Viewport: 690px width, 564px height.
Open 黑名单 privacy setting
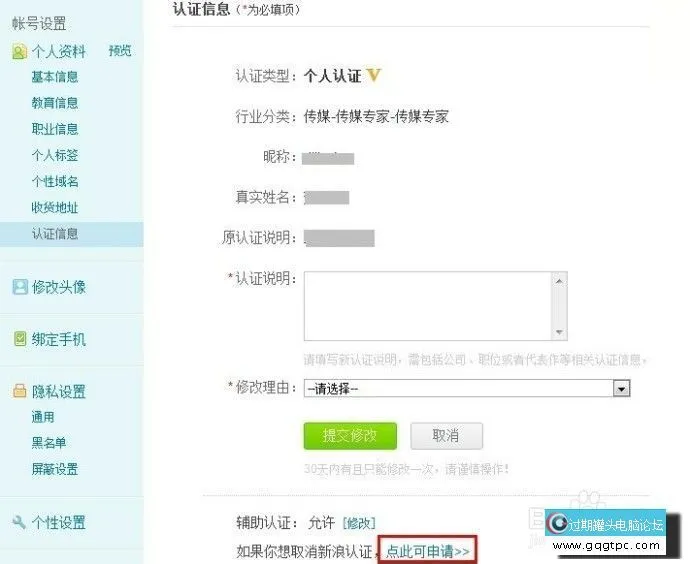(48, 443)
